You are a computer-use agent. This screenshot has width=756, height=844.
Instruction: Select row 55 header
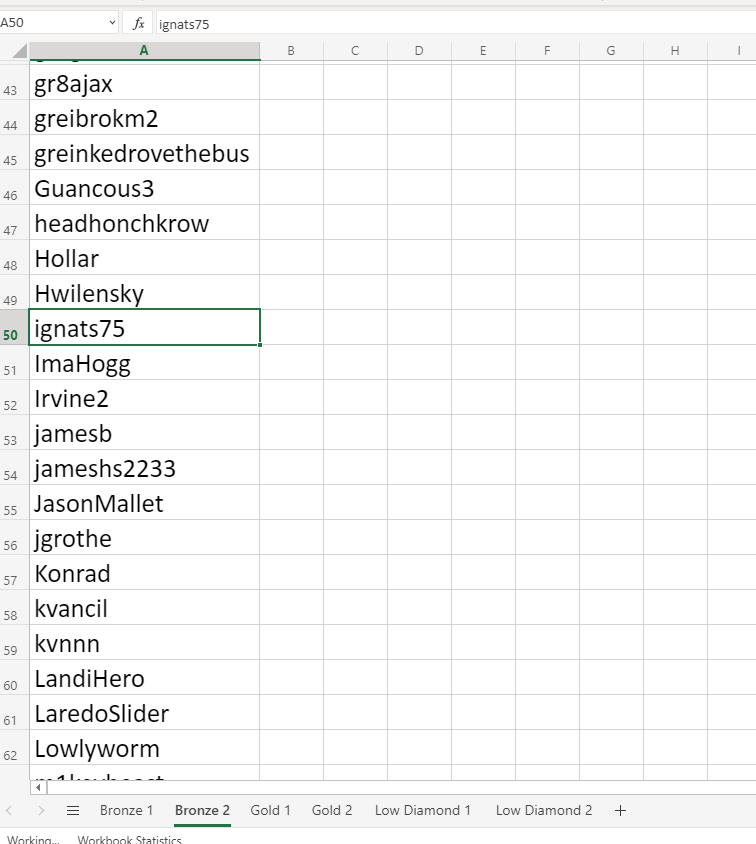click(x=12, y=509)
